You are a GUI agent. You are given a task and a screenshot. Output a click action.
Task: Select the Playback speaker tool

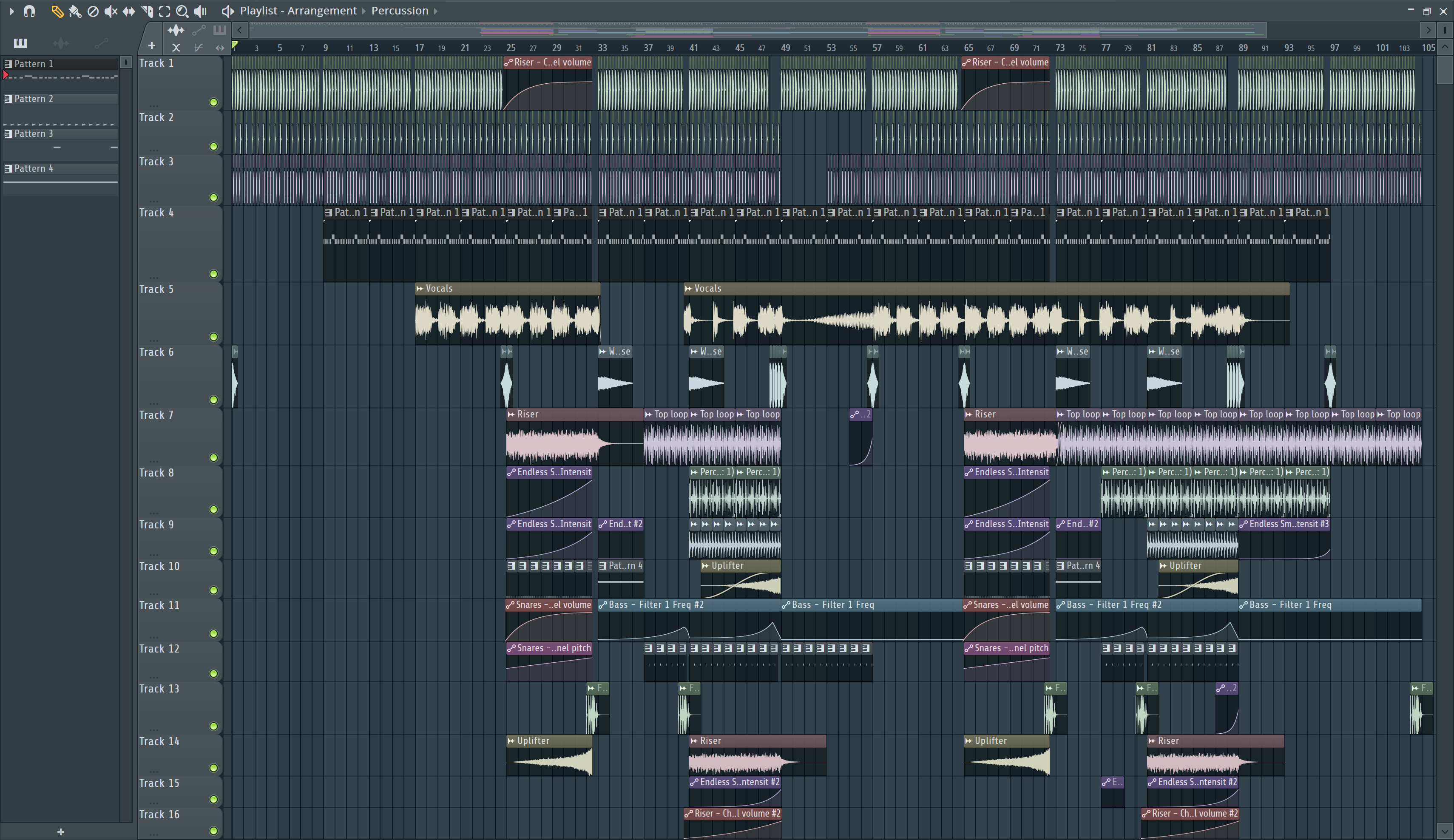pyautogui.click(x=200, y=11)
